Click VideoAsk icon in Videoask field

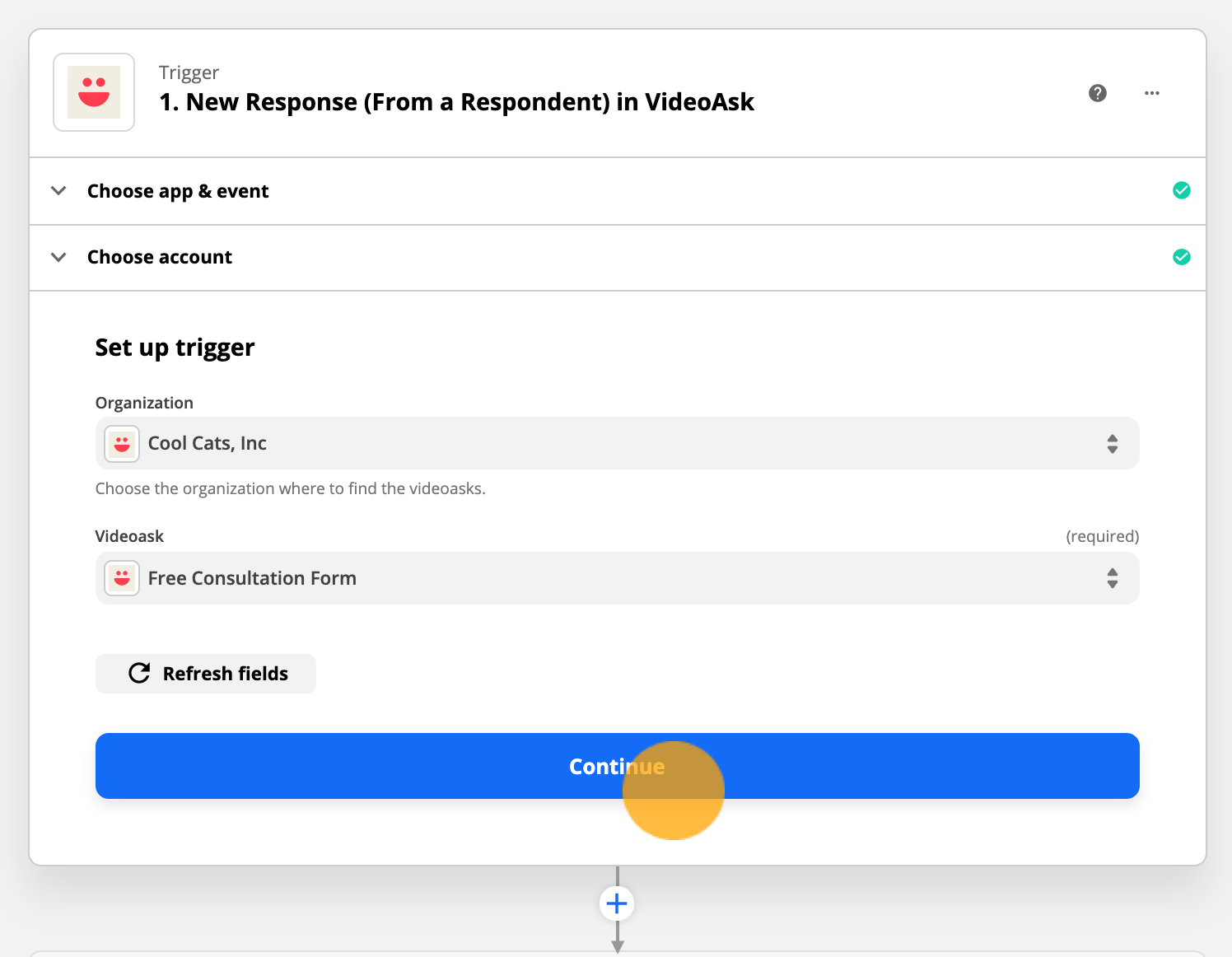[x=122, y=578]
